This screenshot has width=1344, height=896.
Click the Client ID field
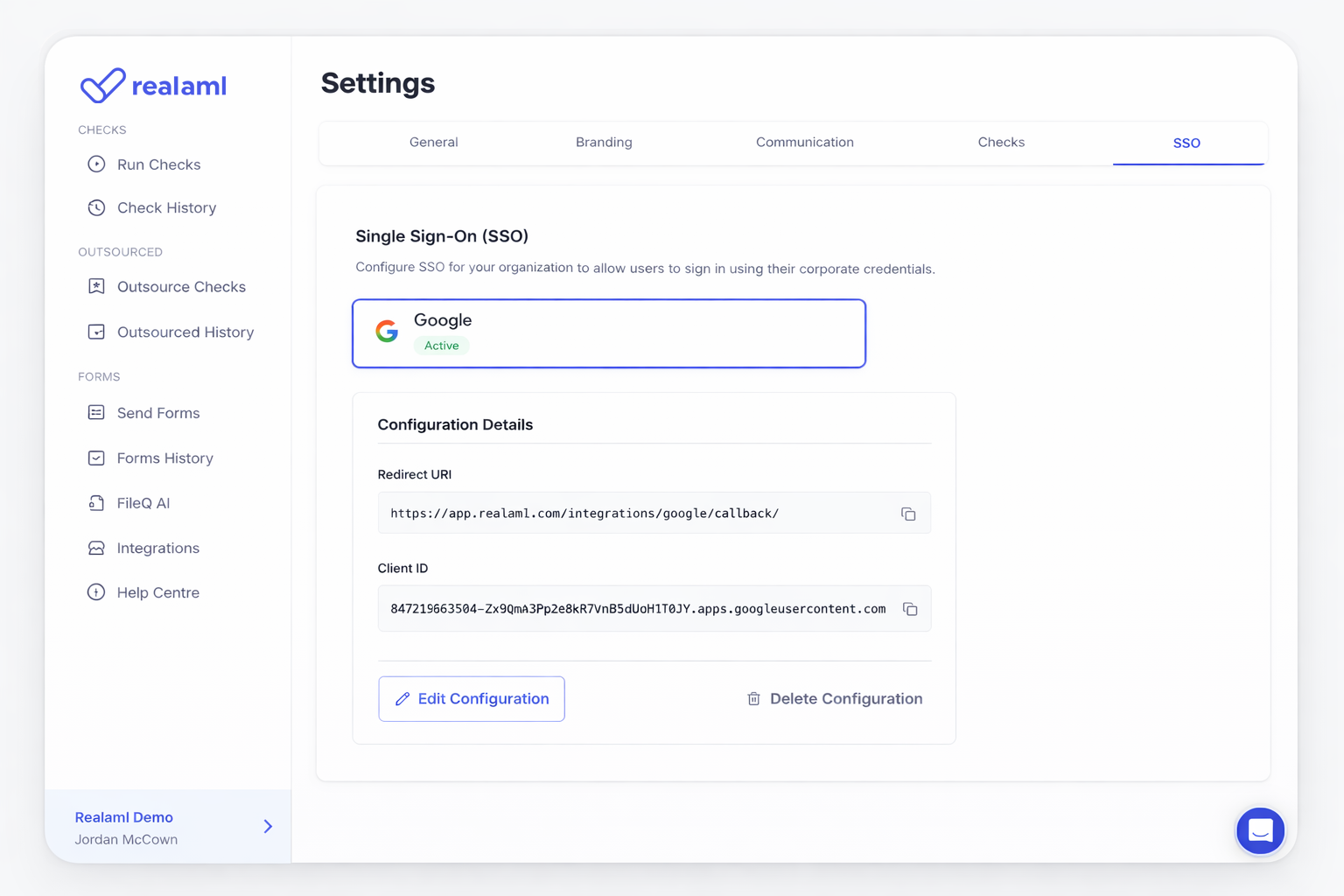tap(637, 609)
